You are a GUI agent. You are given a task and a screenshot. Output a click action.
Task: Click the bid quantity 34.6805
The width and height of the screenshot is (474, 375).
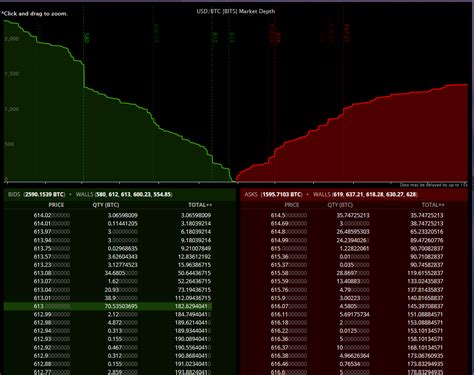121,273
